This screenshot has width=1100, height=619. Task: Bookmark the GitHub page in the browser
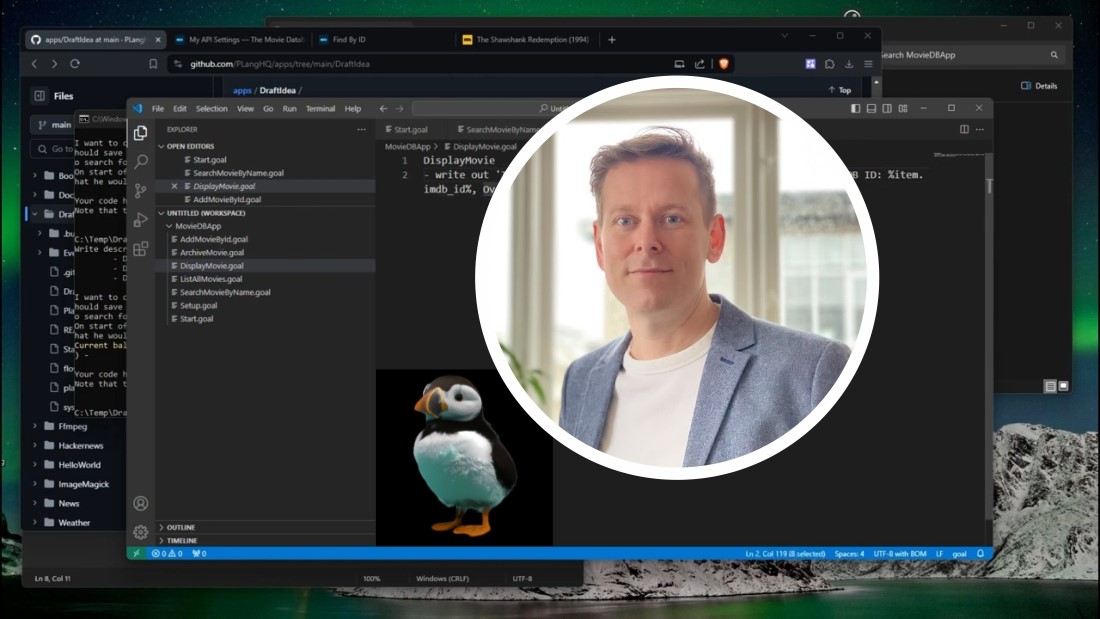pos(153,64)
